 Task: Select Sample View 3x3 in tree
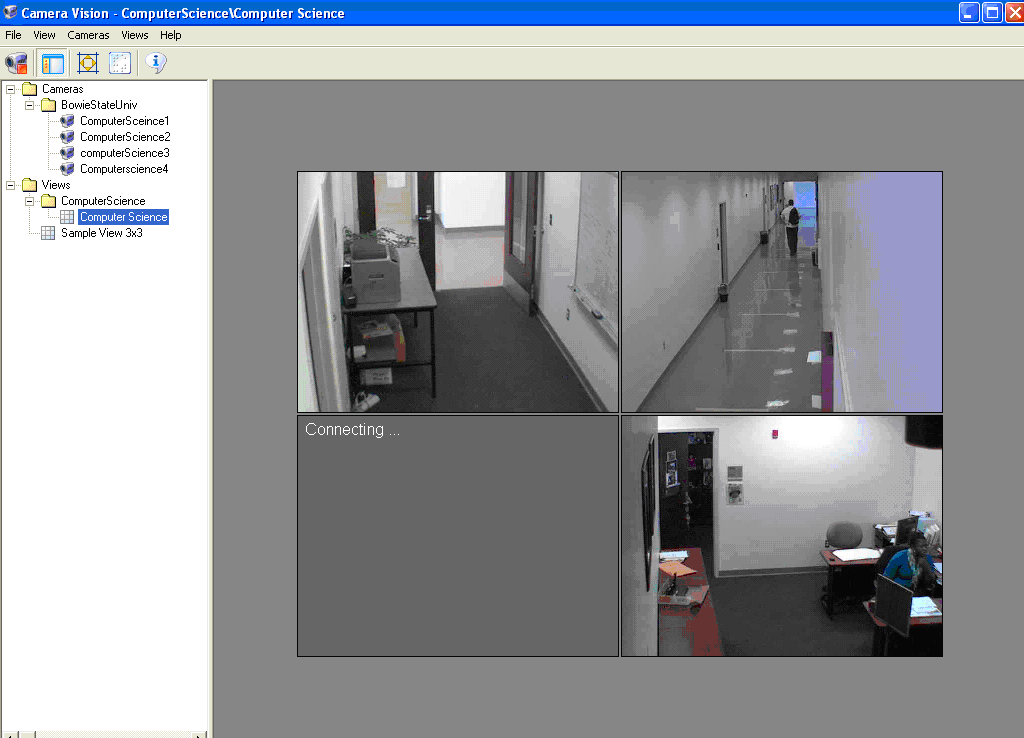click(102, 233)
